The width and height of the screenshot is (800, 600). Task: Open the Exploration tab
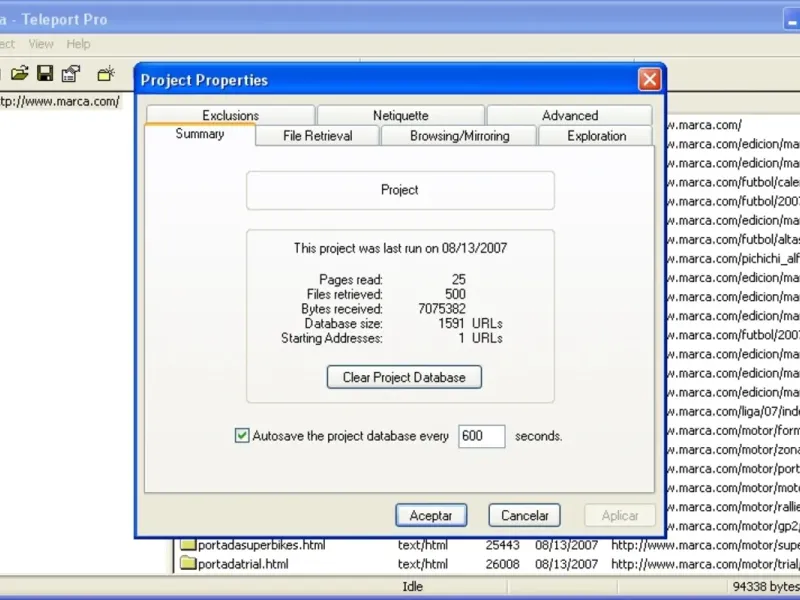(x=596, y=136)
